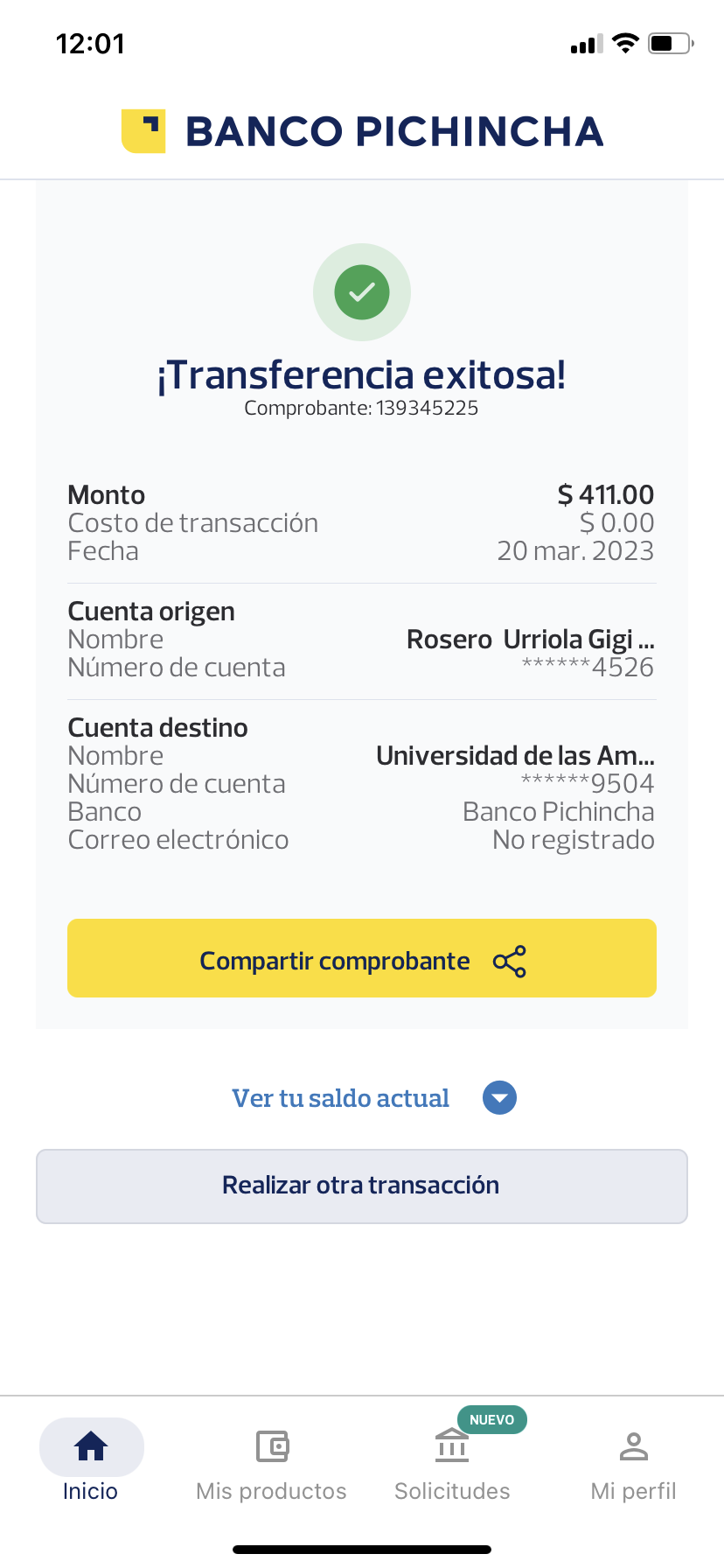Tap the truncated Rosero Urriola Gigi name
The width and height of the screenshot is (724, 1568).
point(530,640)
